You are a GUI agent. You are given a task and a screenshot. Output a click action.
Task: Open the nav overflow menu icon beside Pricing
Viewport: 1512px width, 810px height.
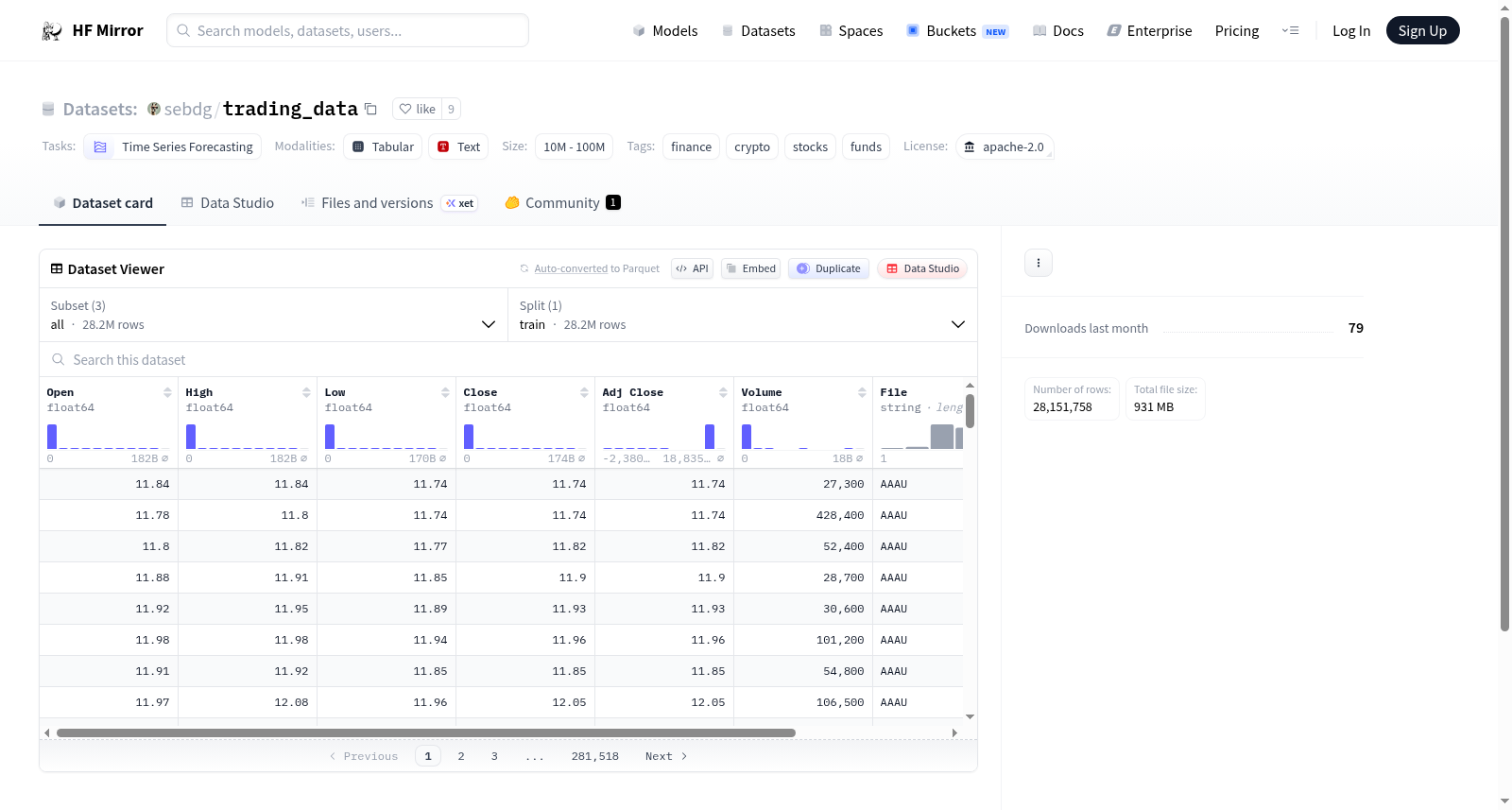click(1290, 30)
